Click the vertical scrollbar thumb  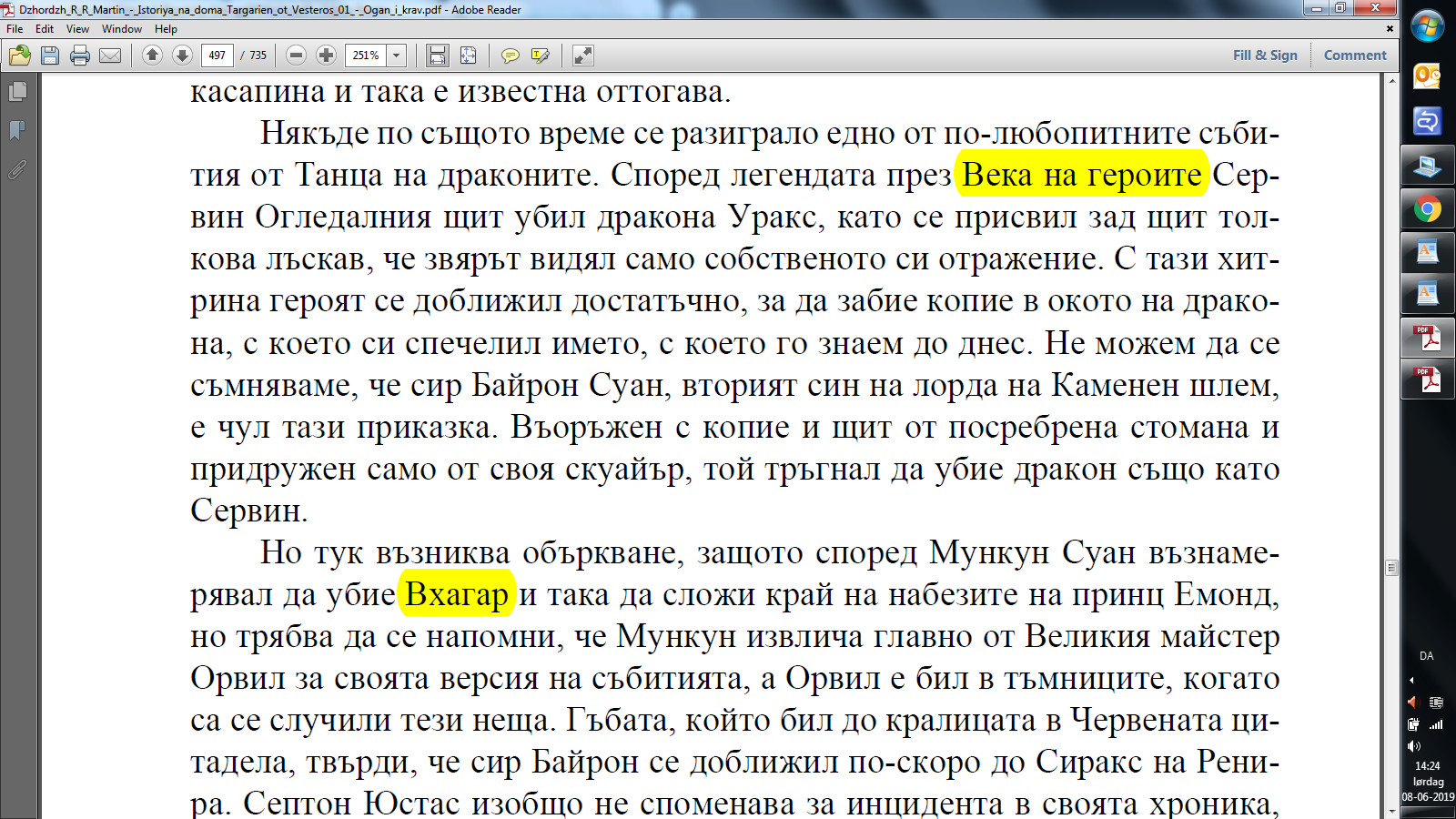(x=1391, y=568)
